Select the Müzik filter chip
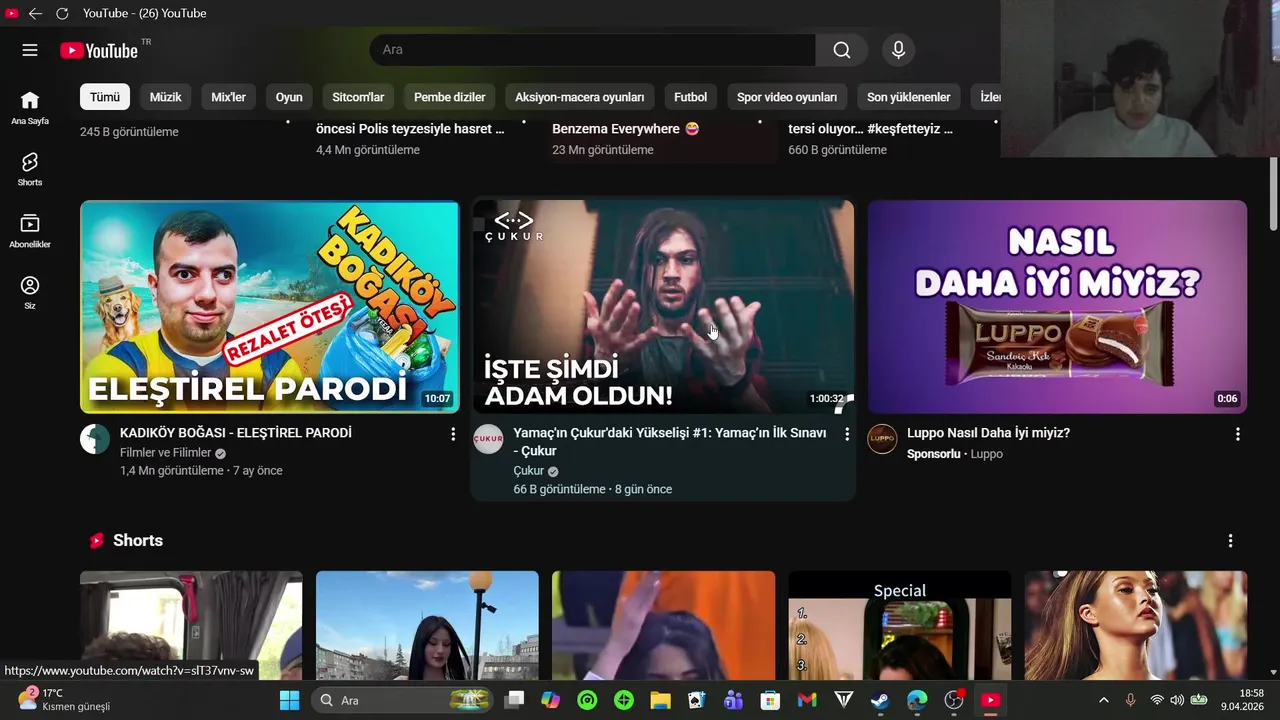The height and width of the screenshot is (720, 1280). point(166,97)
